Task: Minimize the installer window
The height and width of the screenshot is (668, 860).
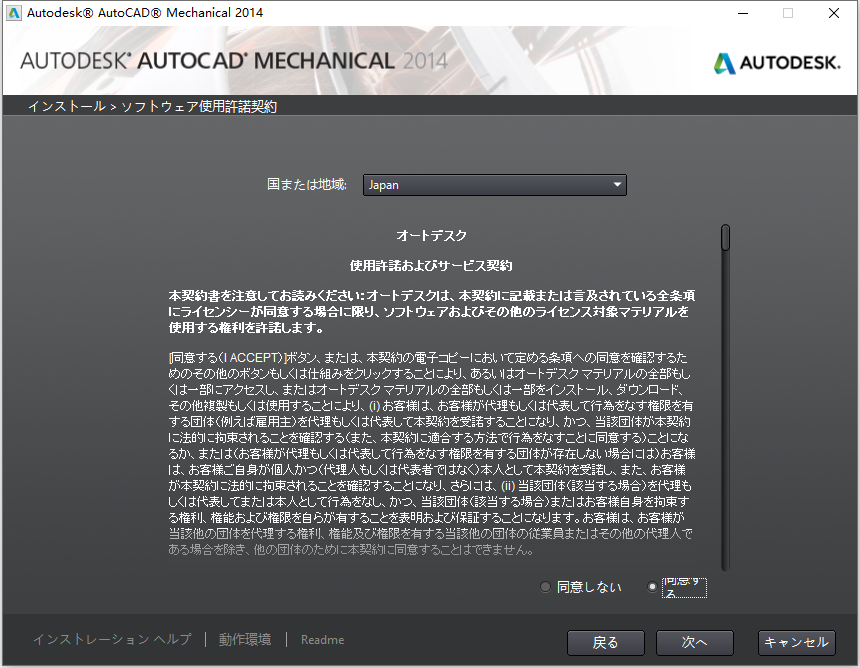Action: (x=743, y=13)
